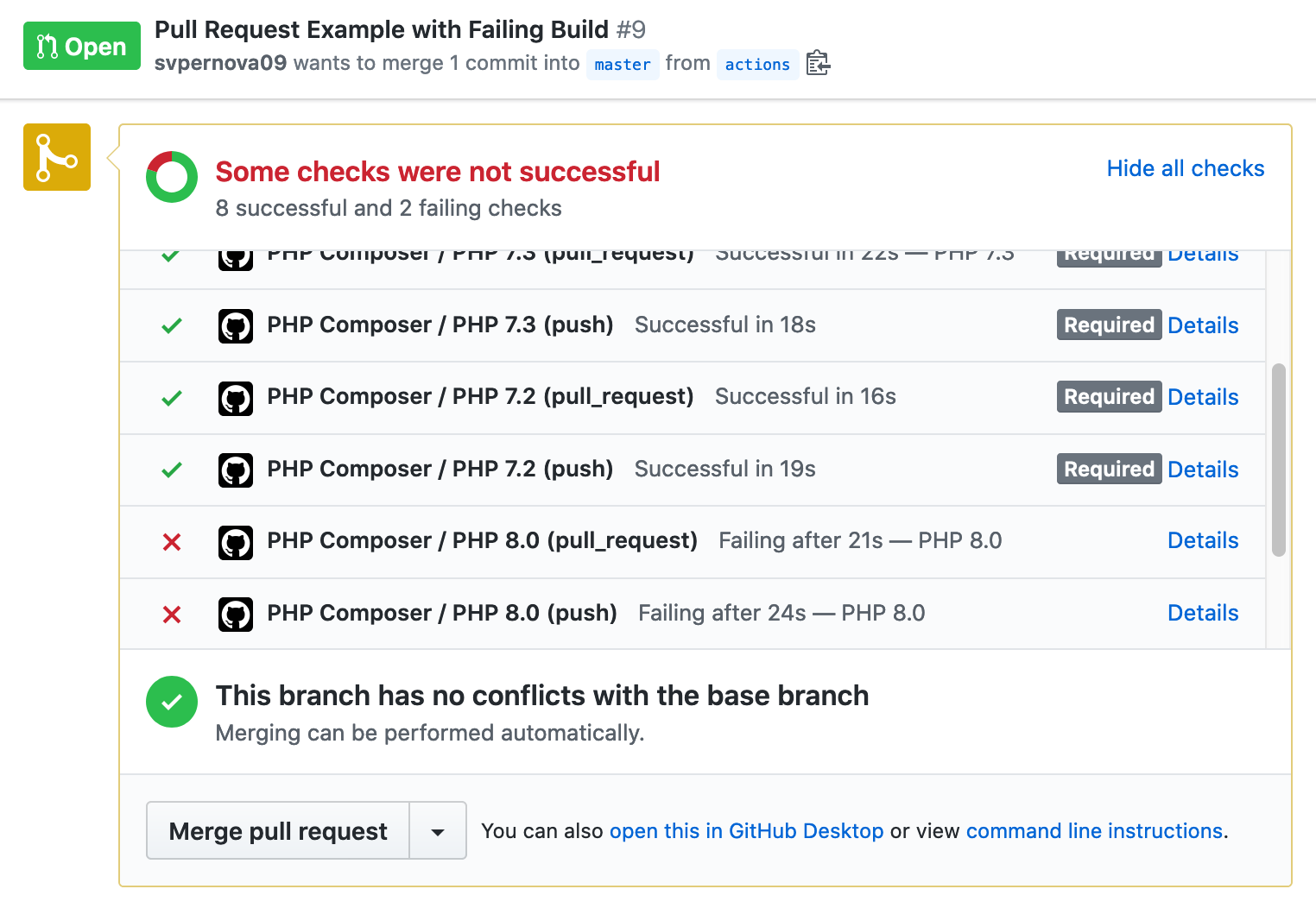This screenshot has width=1316, height=908.
Task: Open Details for PHP 7.3 (push) check
Action: [1203, 325]
